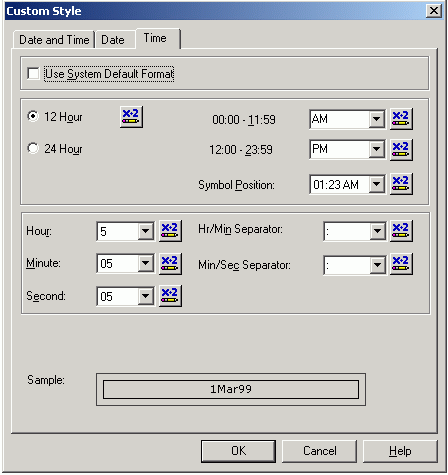Open the Minute format dropdown
This screenshot has width=448, height=475.
(x=146, y=263)
